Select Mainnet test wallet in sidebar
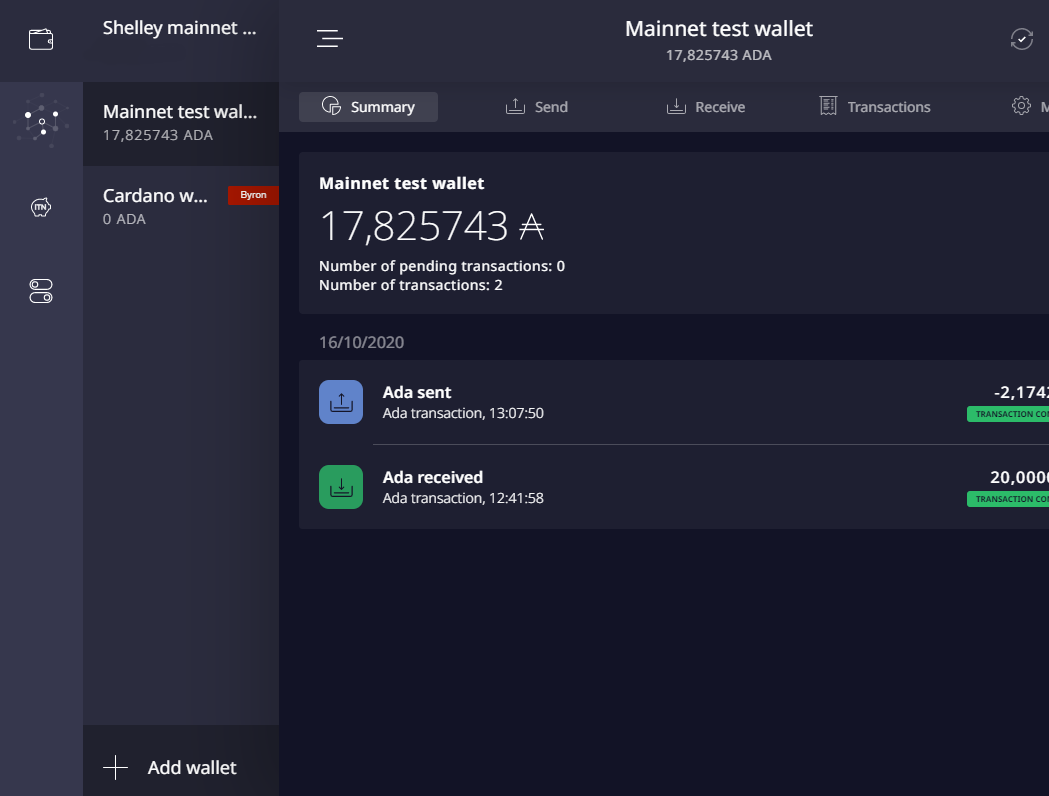This screenshot has width=1049, height=796. tap(181, 124)
